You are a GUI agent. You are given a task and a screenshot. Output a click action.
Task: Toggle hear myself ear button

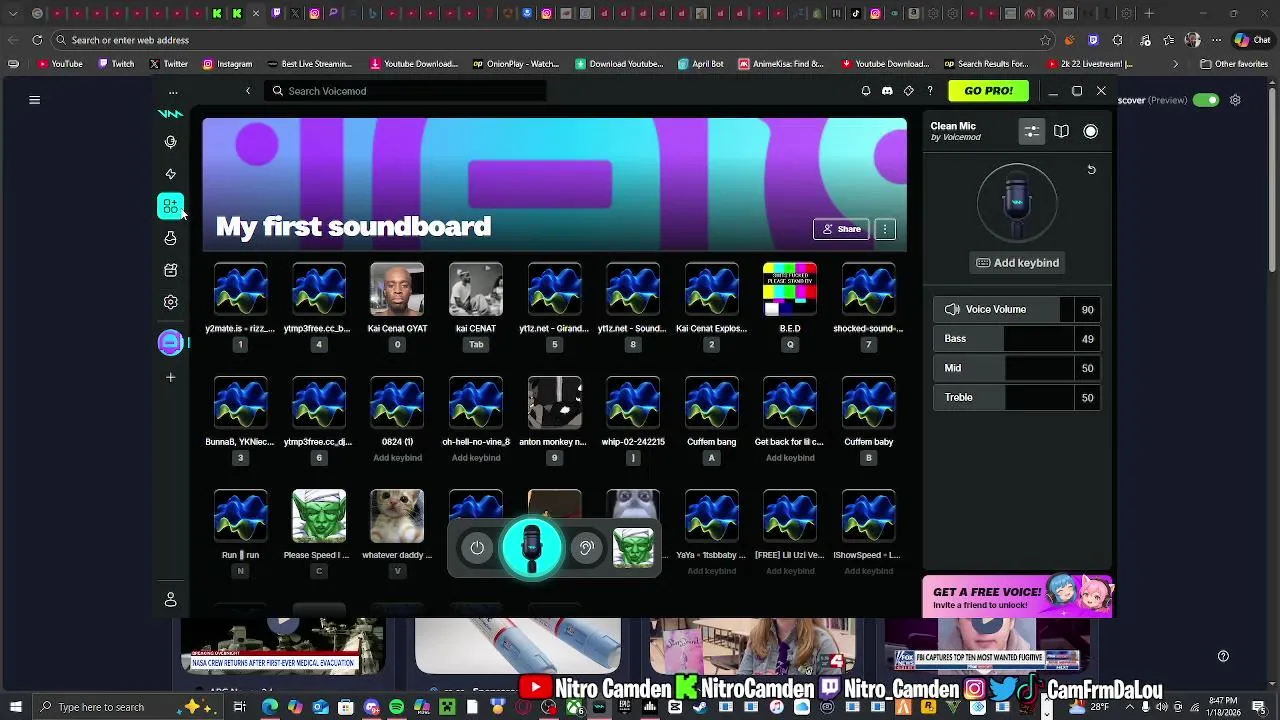(x=587, y=547)
